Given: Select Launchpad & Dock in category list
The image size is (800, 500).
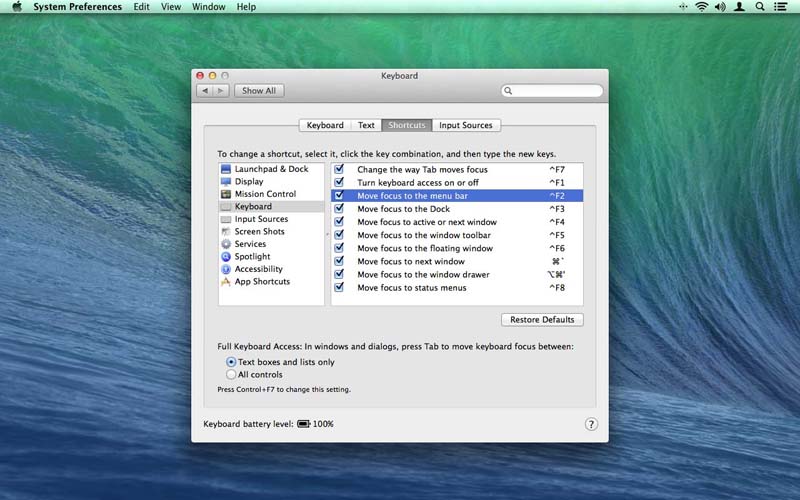Looking at the screenshot, I should [271, 169].
